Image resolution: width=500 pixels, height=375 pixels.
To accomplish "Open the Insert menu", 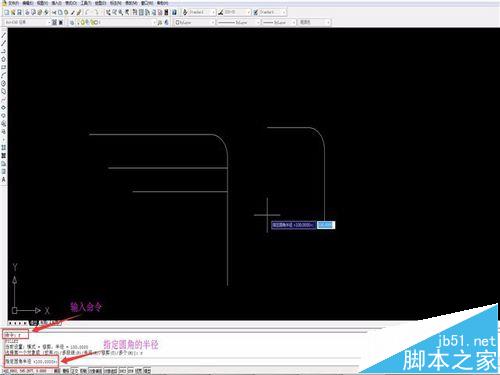I will coord(57,3).
